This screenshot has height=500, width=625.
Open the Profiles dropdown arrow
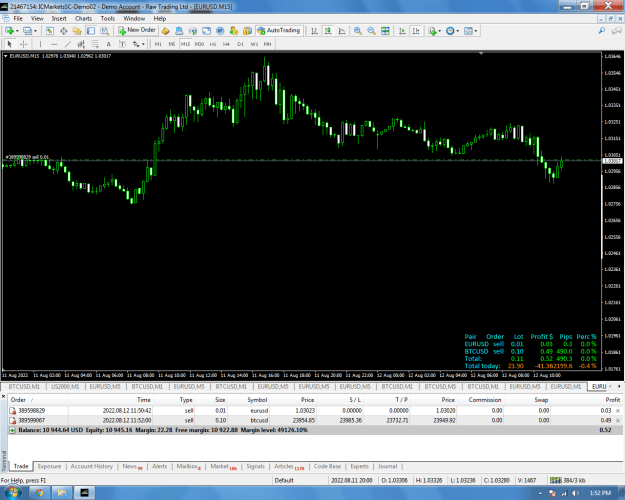pyautogui.click(x=35, y=31)
